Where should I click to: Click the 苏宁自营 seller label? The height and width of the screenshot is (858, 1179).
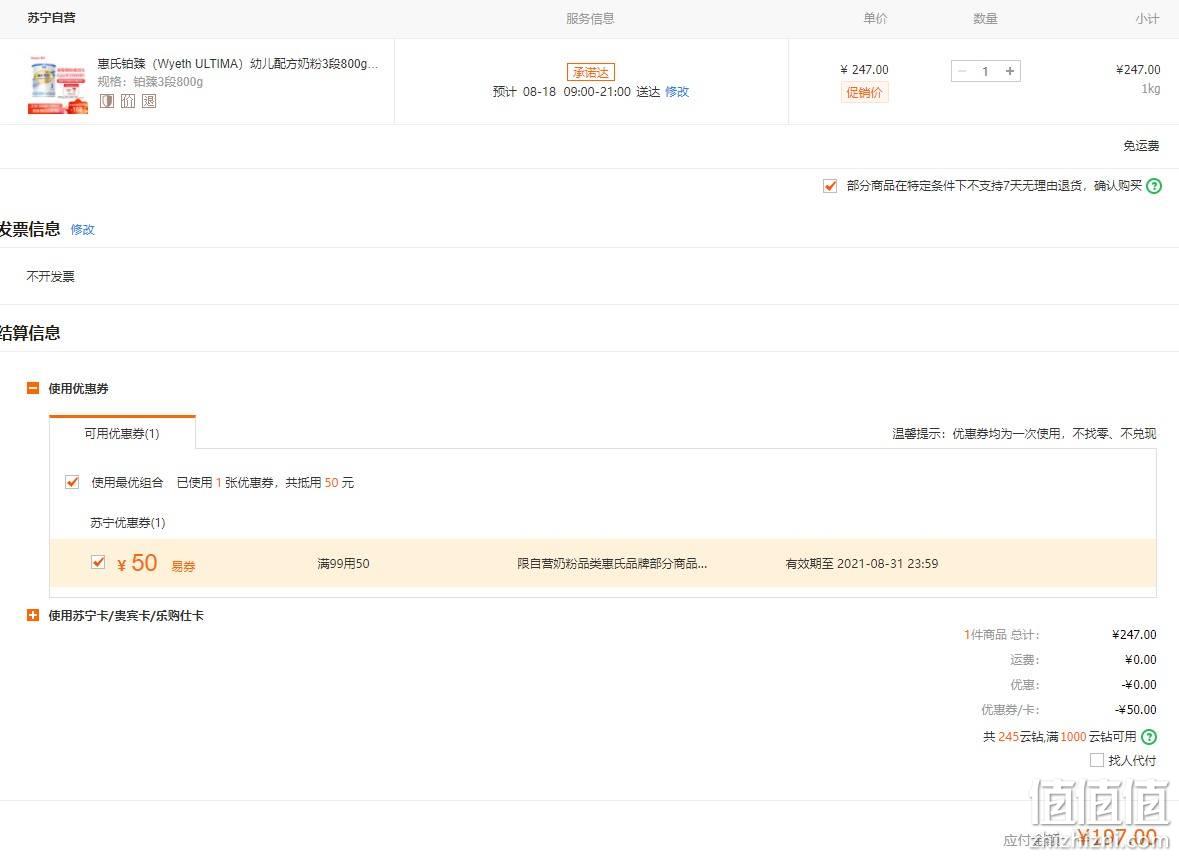[x=52, y=17]
